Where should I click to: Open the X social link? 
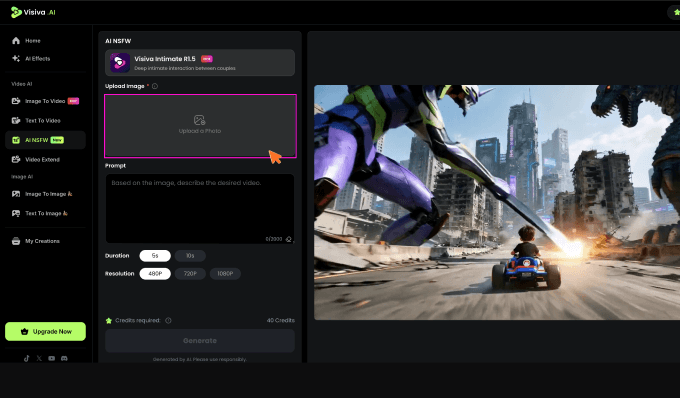point(39,358)
